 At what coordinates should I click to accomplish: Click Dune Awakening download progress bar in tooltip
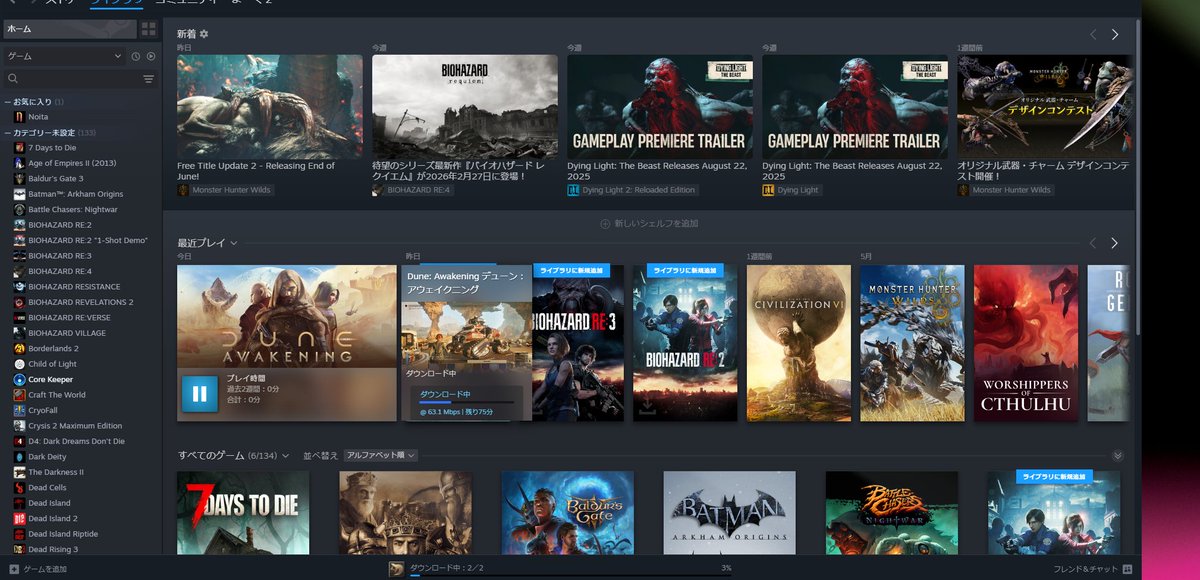467,402
